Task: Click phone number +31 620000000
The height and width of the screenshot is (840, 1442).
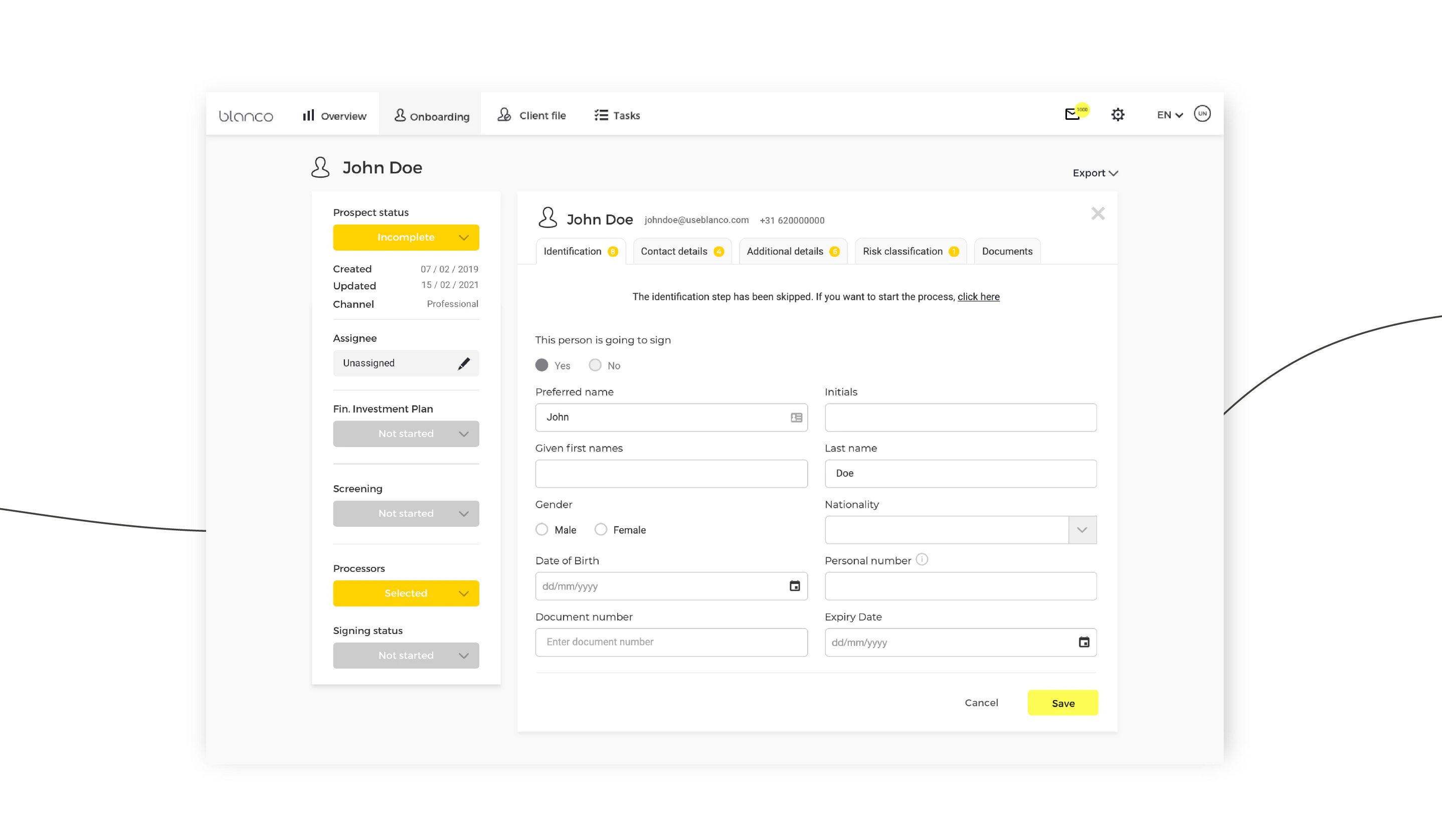Action: click(792, 221)
